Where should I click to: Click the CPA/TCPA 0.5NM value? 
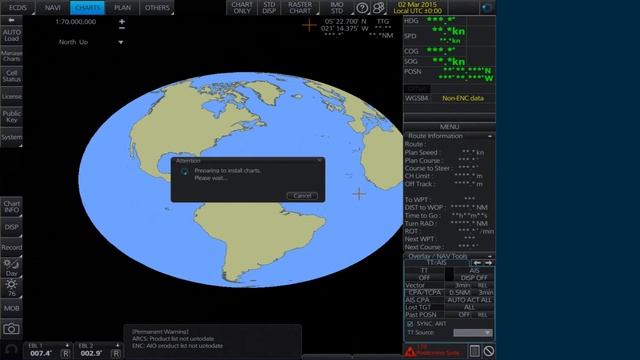click(x=460, y=293)
